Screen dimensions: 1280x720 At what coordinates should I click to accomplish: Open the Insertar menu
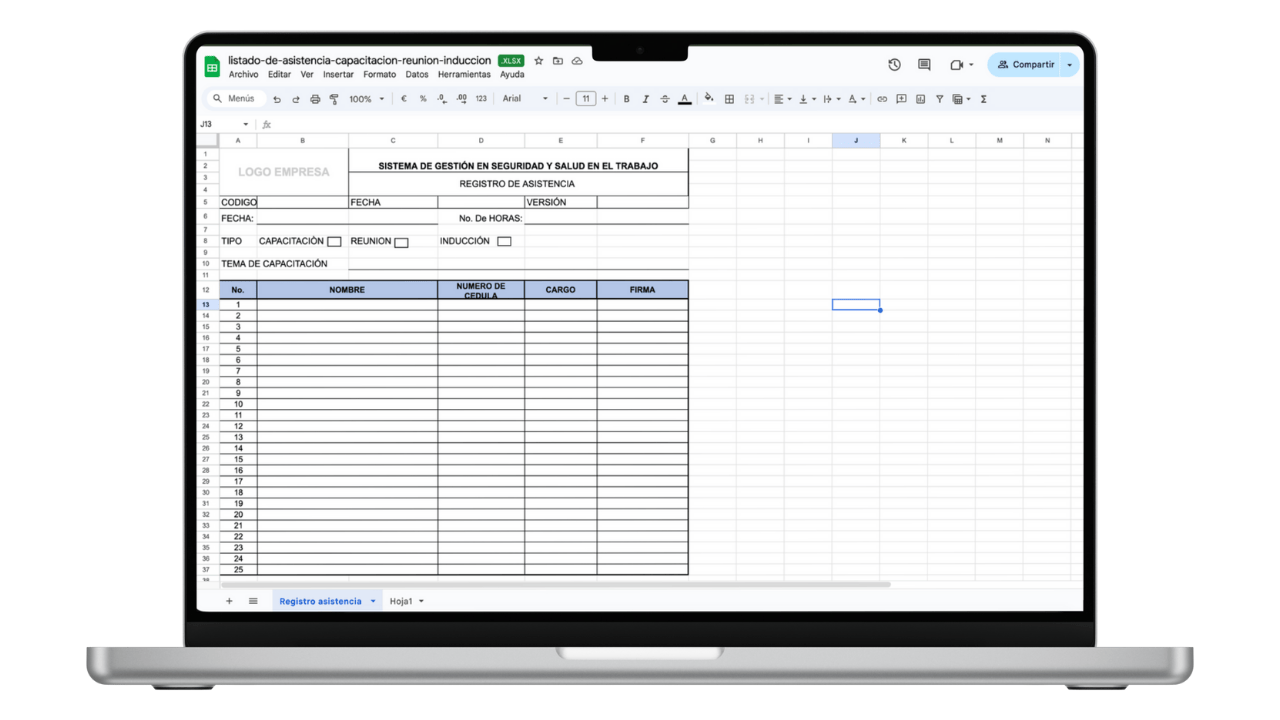tap(338, 74)
